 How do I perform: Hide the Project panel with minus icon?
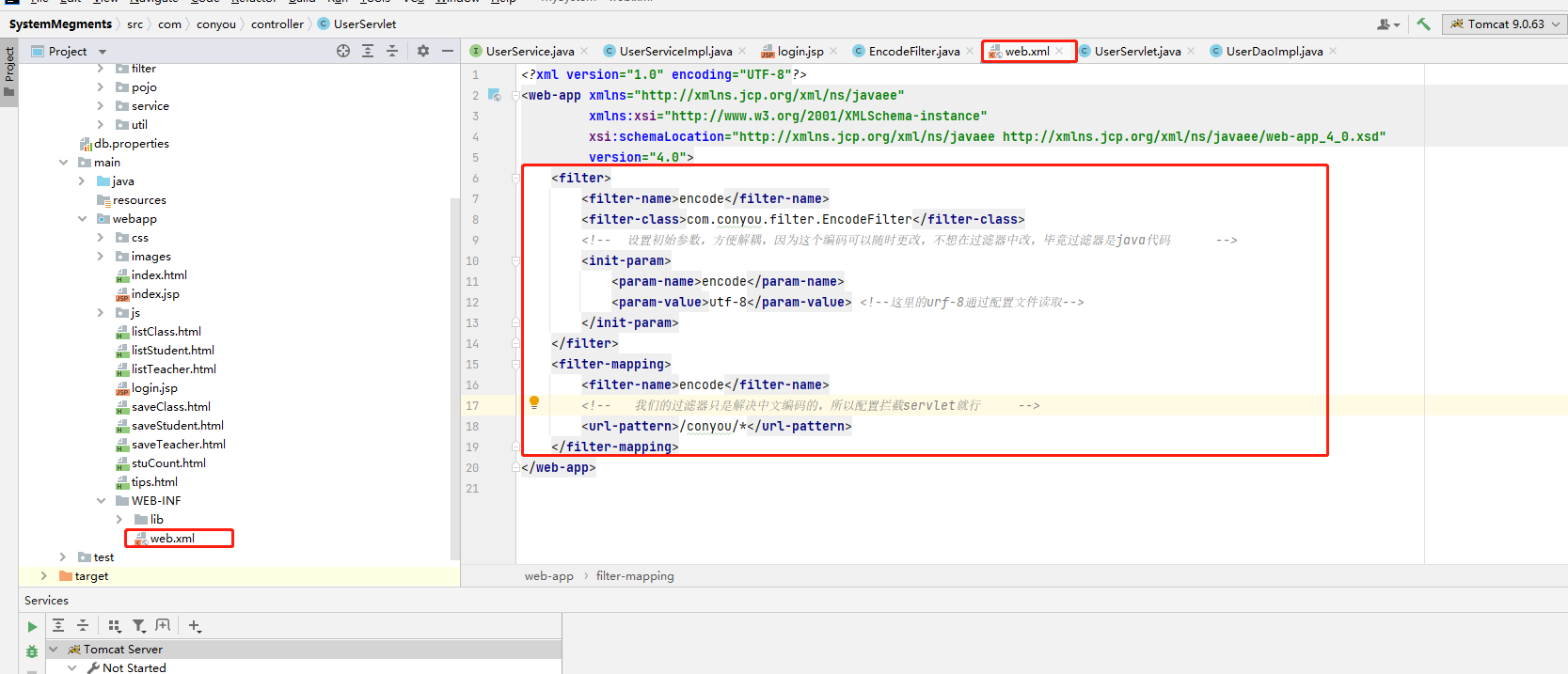448,51
